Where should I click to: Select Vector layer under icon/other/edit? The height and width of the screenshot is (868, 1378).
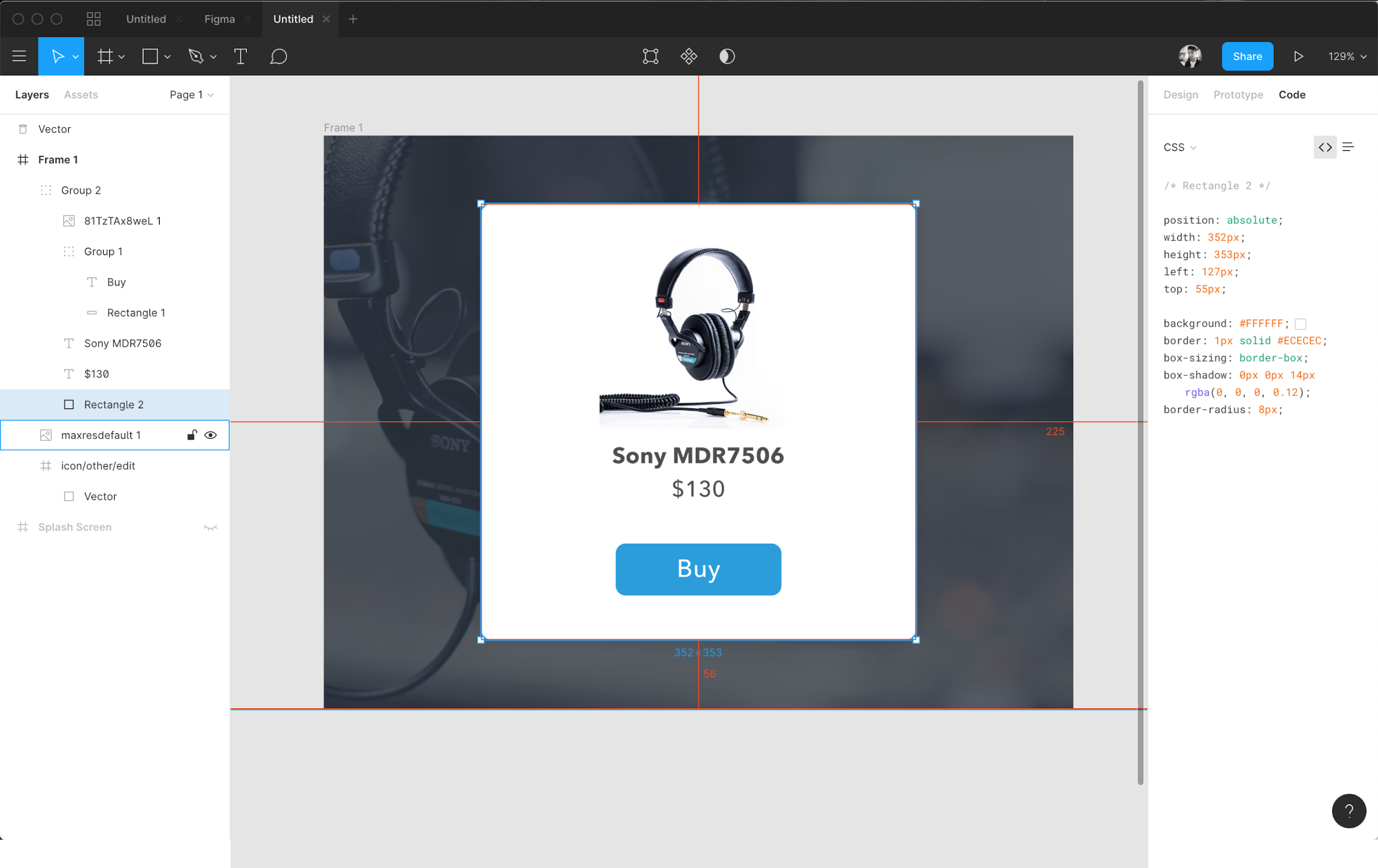[x=115, y=497]
